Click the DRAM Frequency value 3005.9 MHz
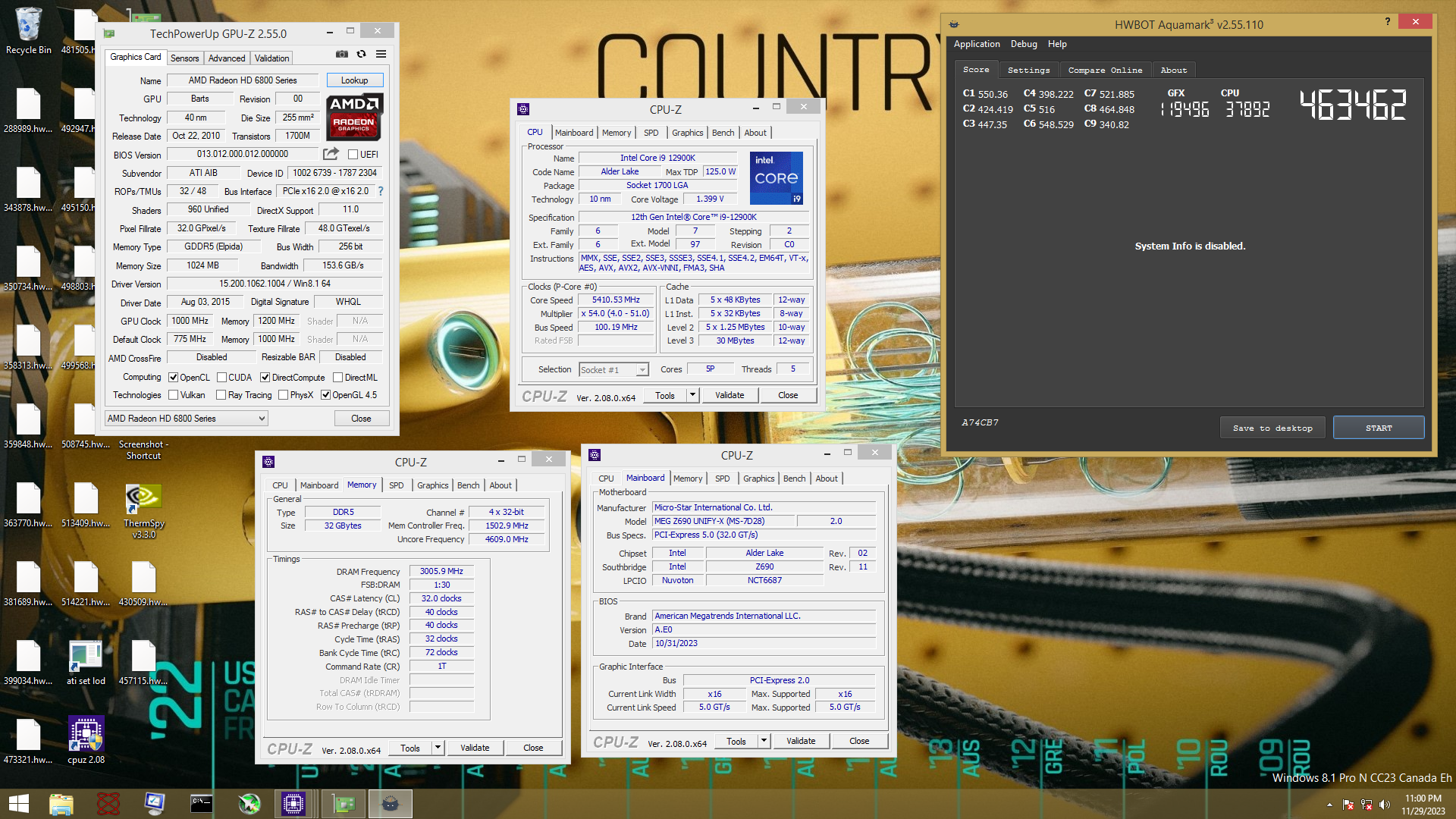The width and height of the screenshot is (1456, 819). pos(441,572)
